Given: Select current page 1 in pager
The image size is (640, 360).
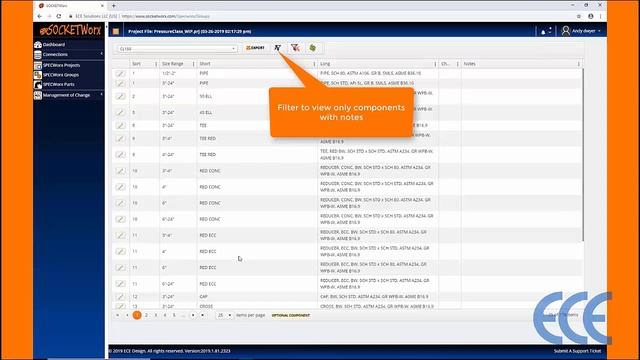Looking at the screenshot, I should click(x=137, y=315).
